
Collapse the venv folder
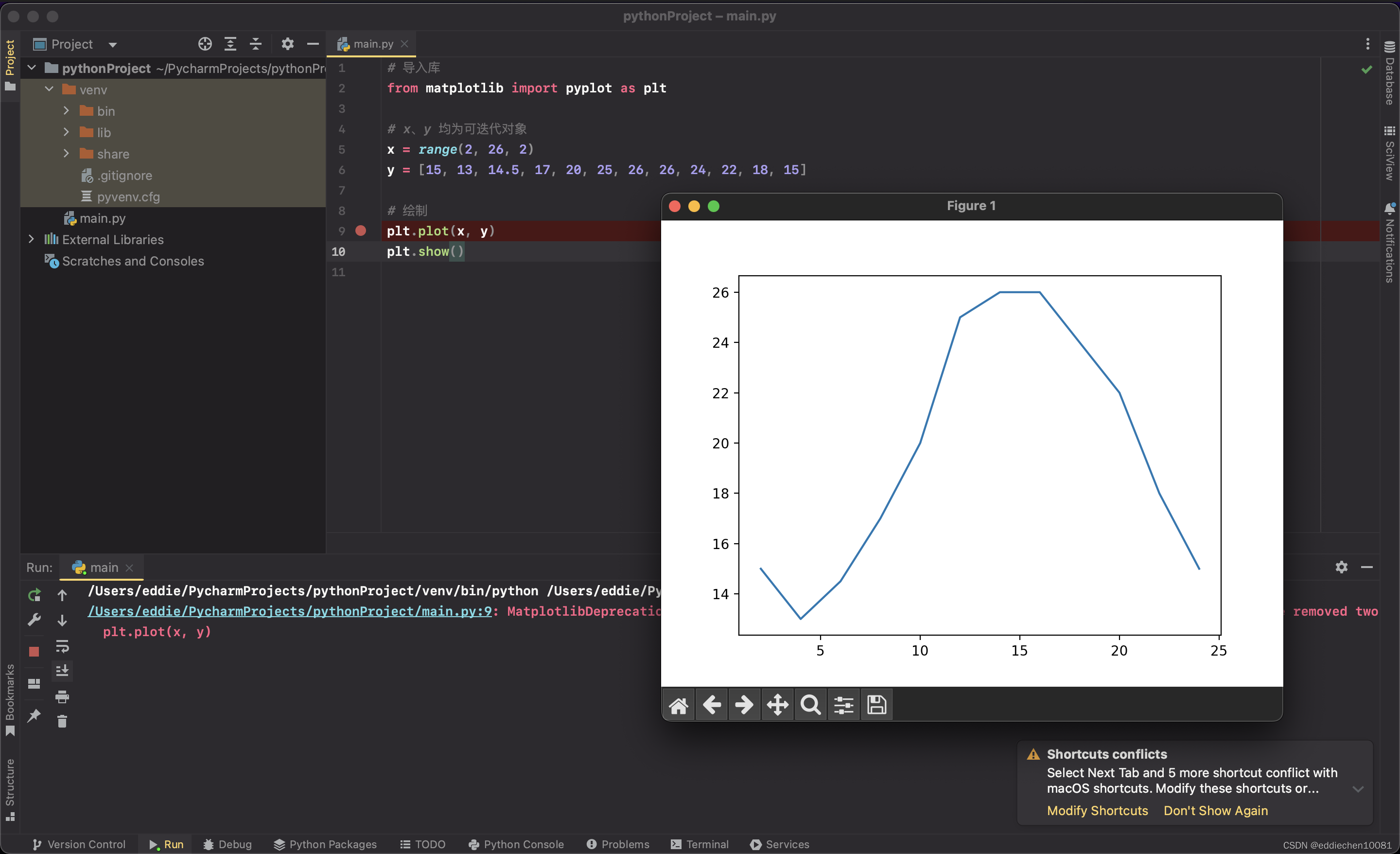[50, 89]
